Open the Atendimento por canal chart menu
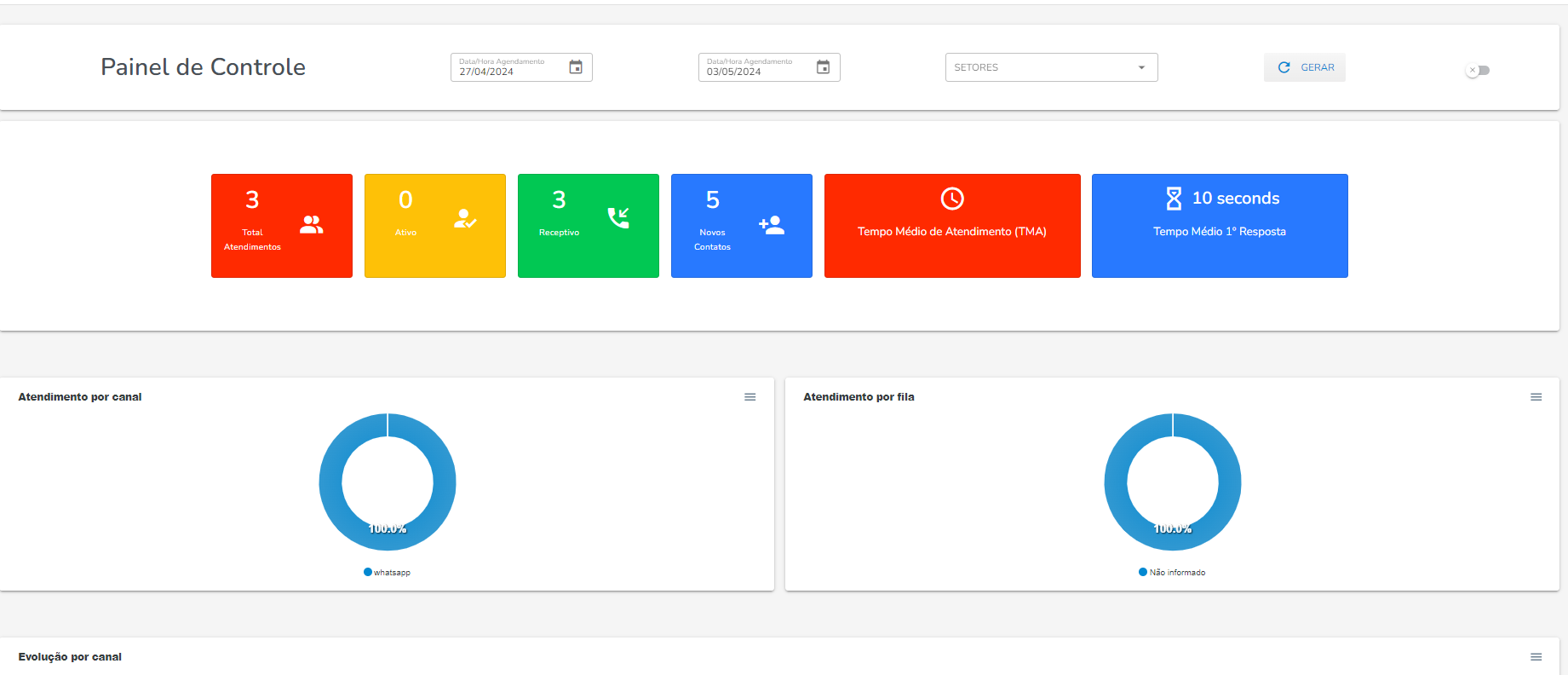 (x=750, y=397)
